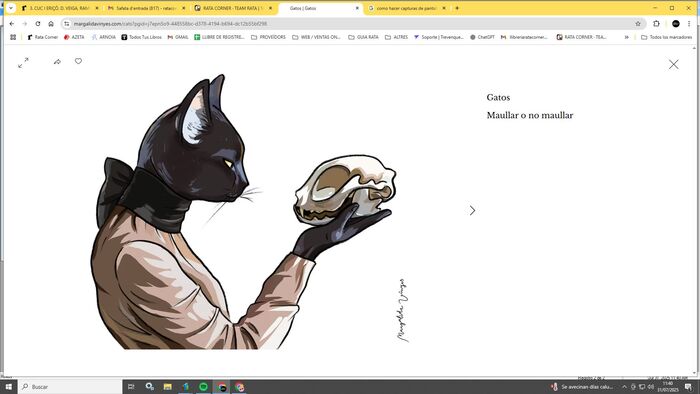
Task: Close the 'Gatos | Gatos' tab
Action: pyautogui.click(x=357, y=8)
